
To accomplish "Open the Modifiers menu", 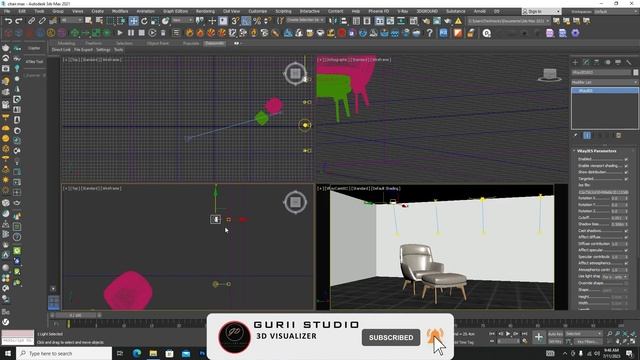I will coord(120,11).
